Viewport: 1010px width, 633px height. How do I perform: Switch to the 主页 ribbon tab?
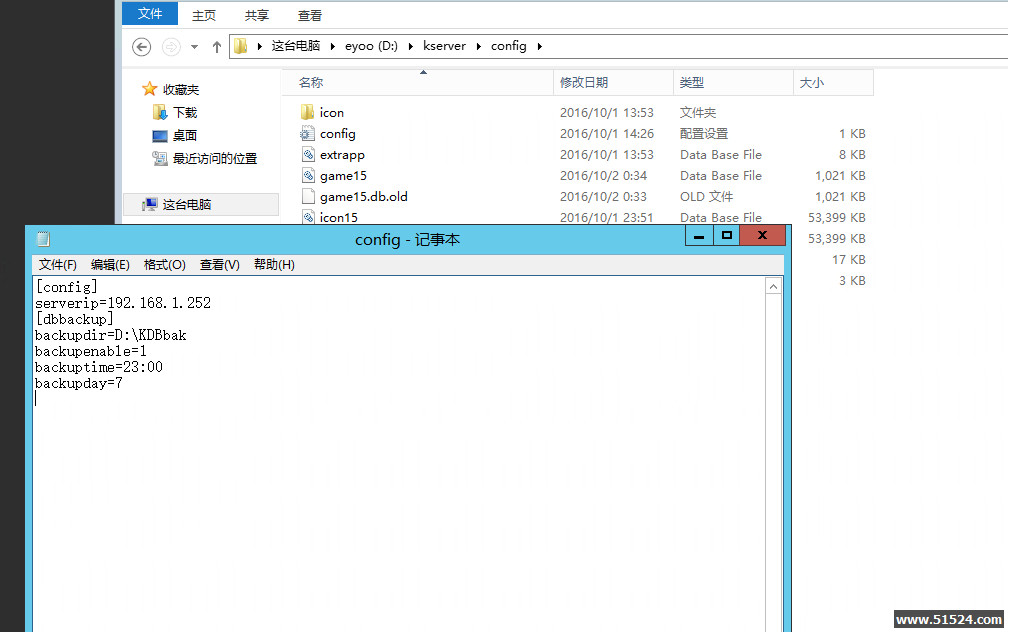203,15
